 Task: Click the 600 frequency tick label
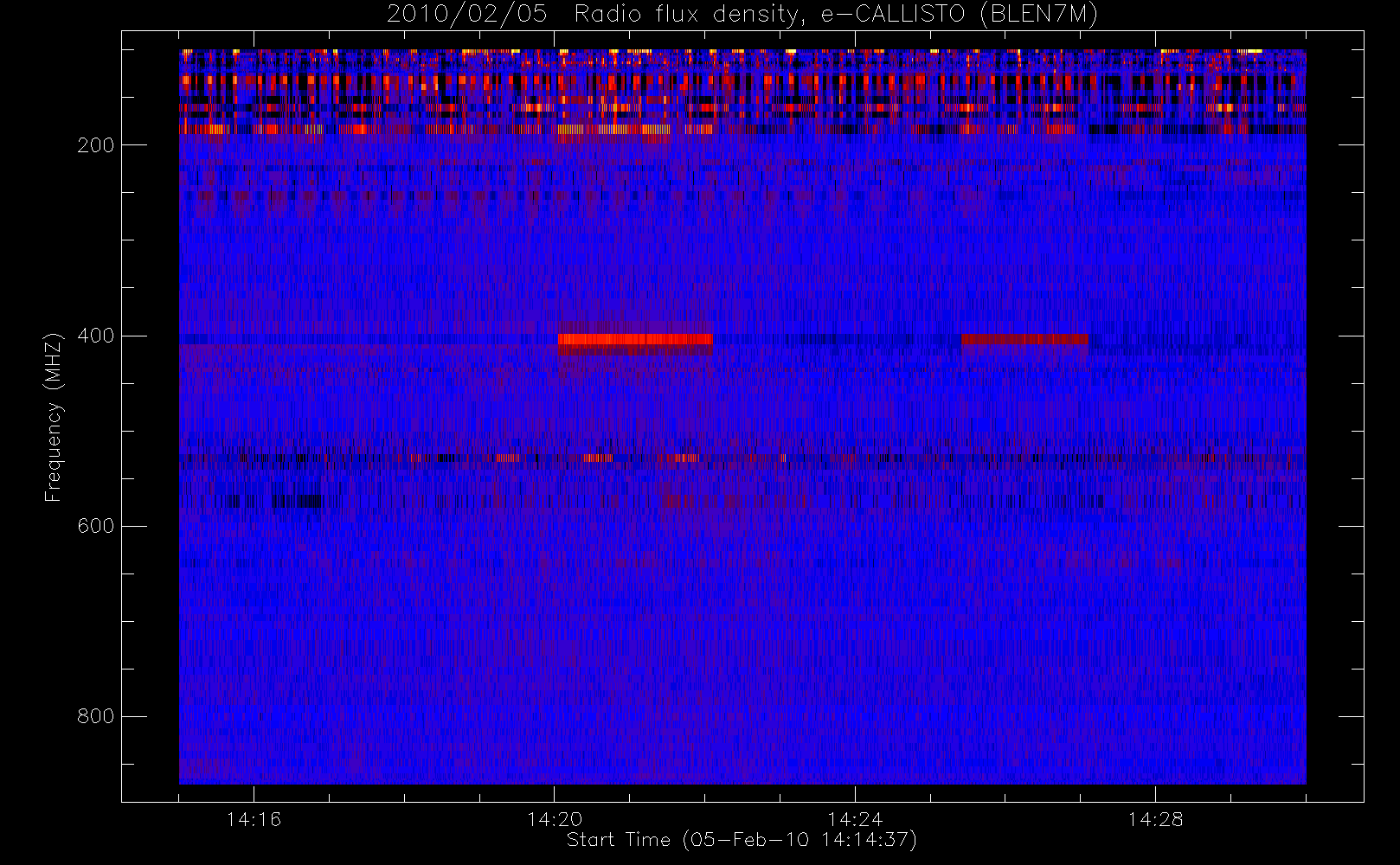pyautogui.click(x=95, y=526)
